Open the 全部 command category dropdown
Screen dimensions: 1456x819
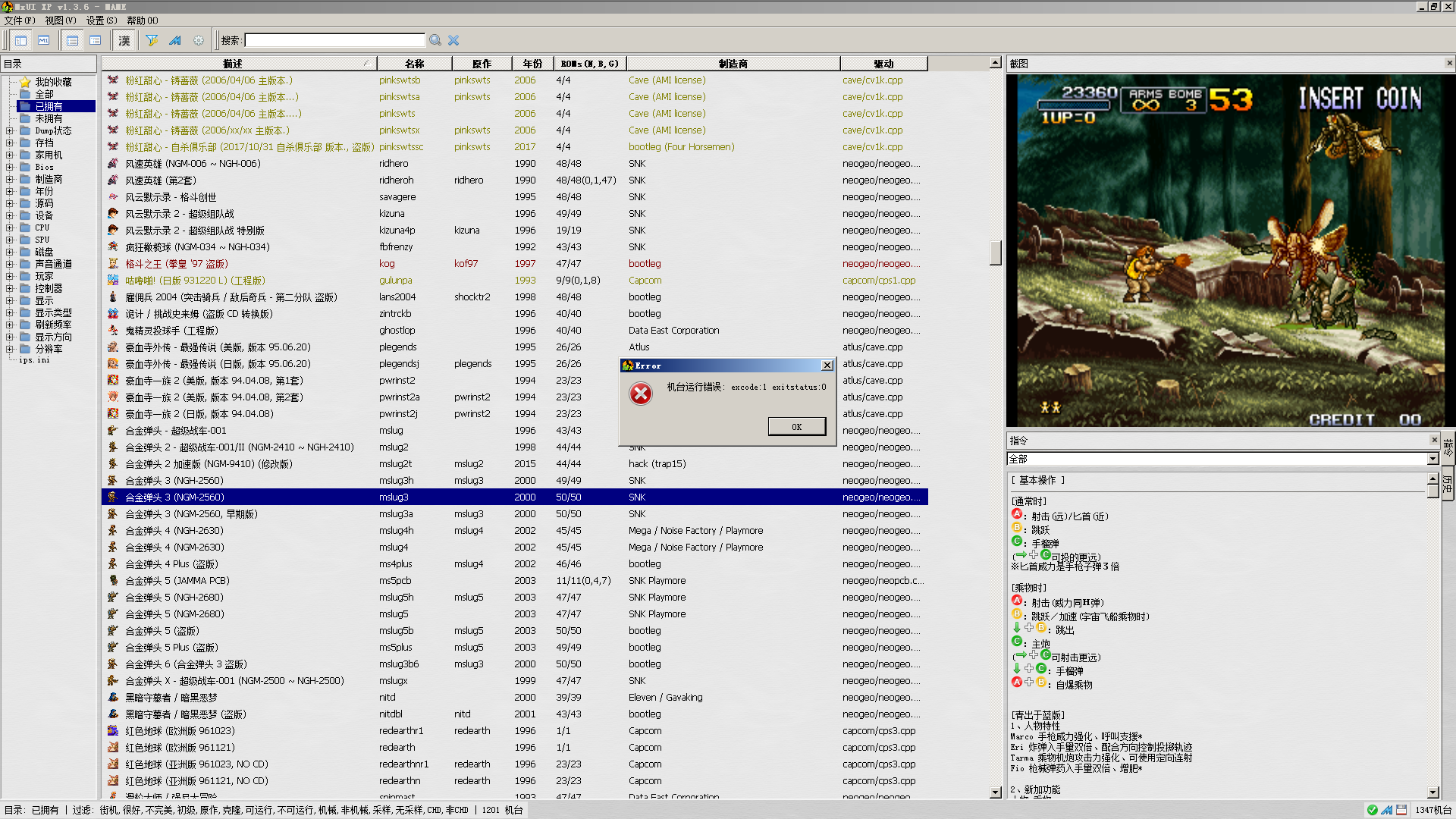1432,459
